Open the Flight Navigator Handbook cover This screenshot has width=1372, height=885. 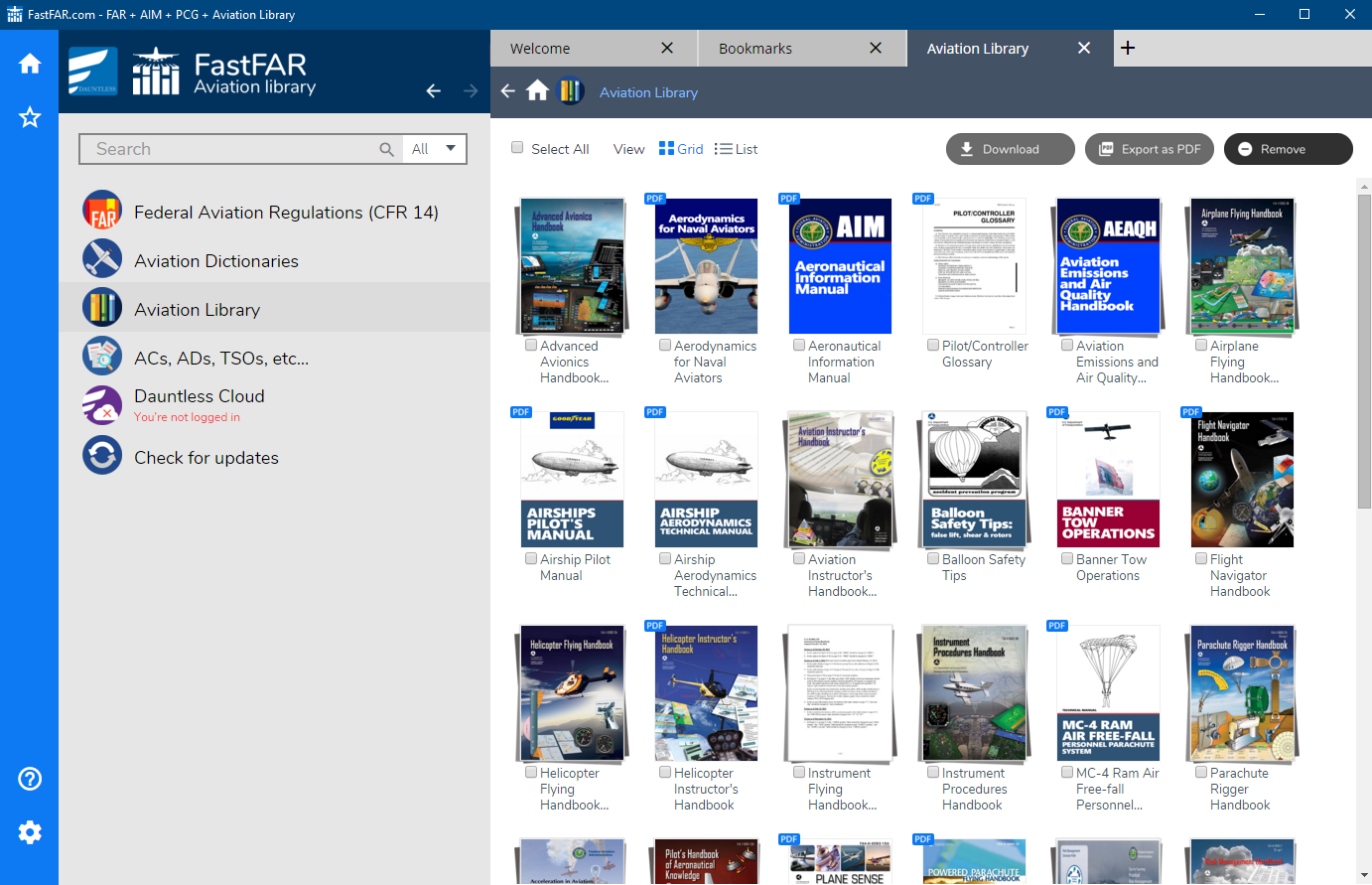[x=1242, y=479]
